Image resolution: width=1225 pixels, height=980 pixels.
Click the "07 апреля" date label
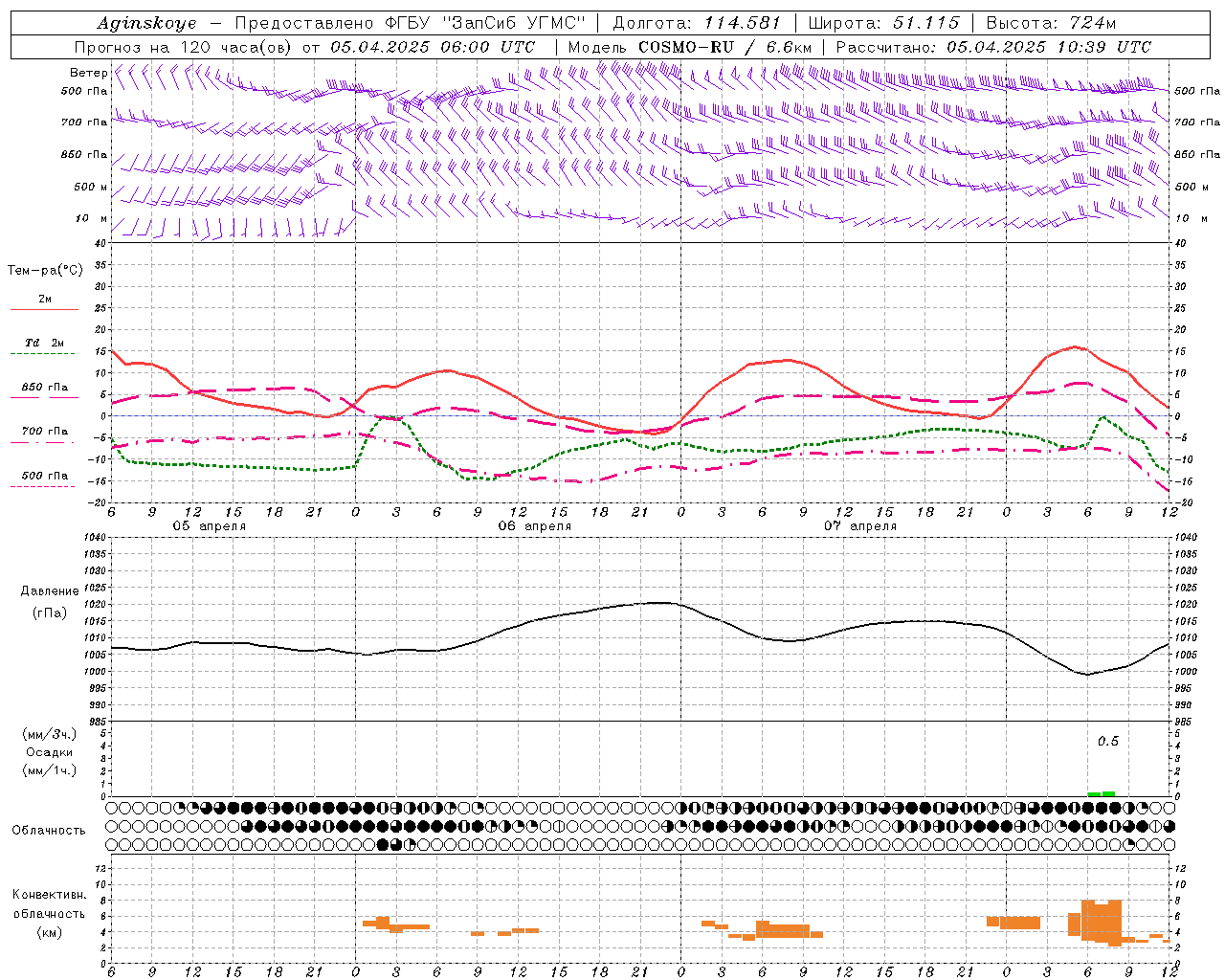[x=860, y=526]
